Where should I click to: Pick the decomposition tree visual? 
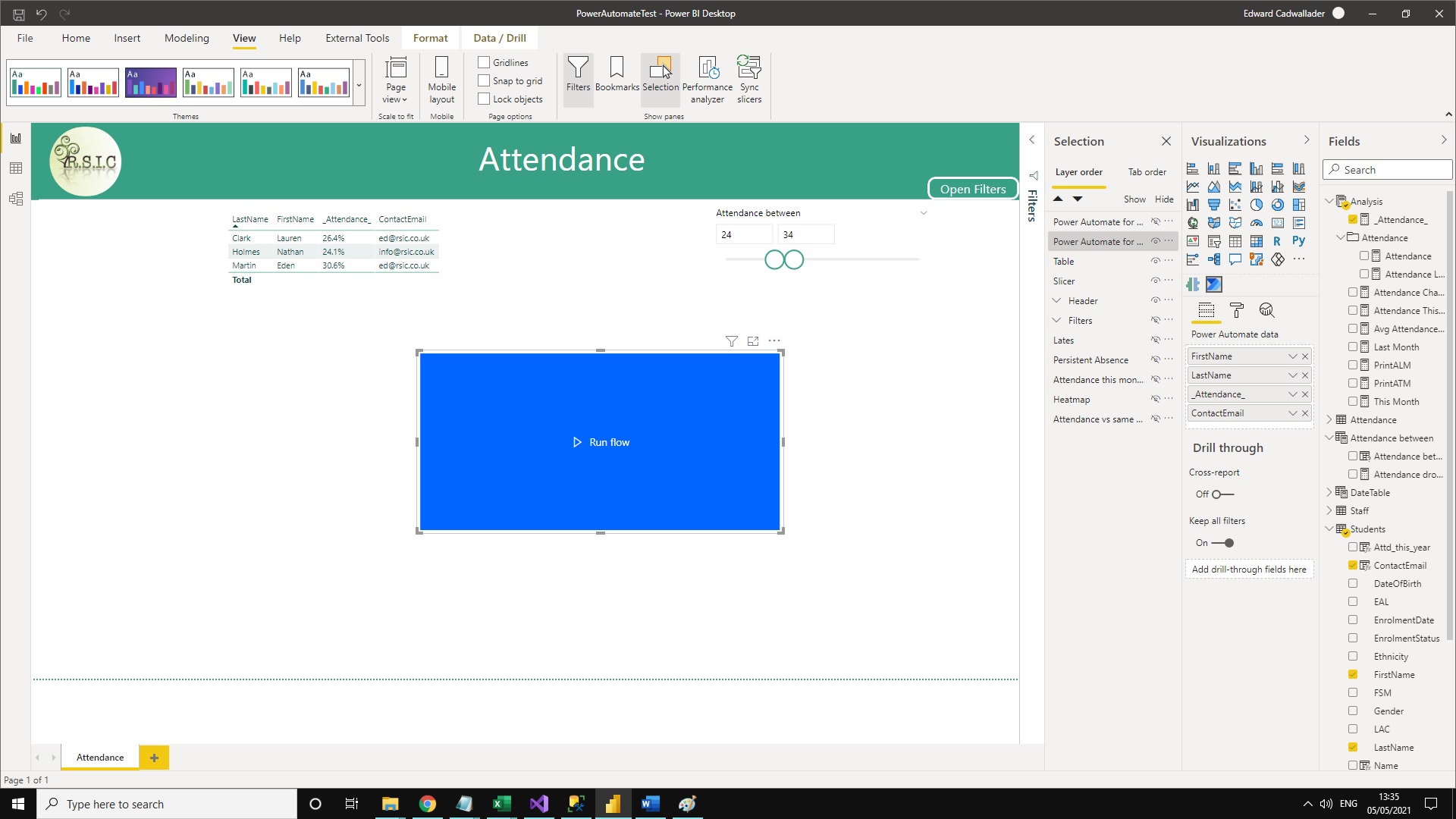point(1214,259)
